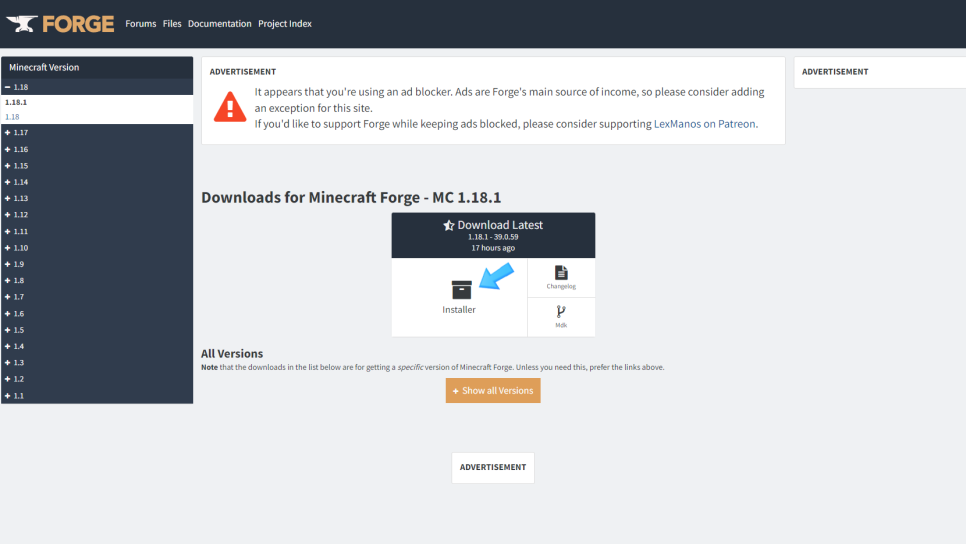Select the 1.18 sub-version link

(12, 116)
